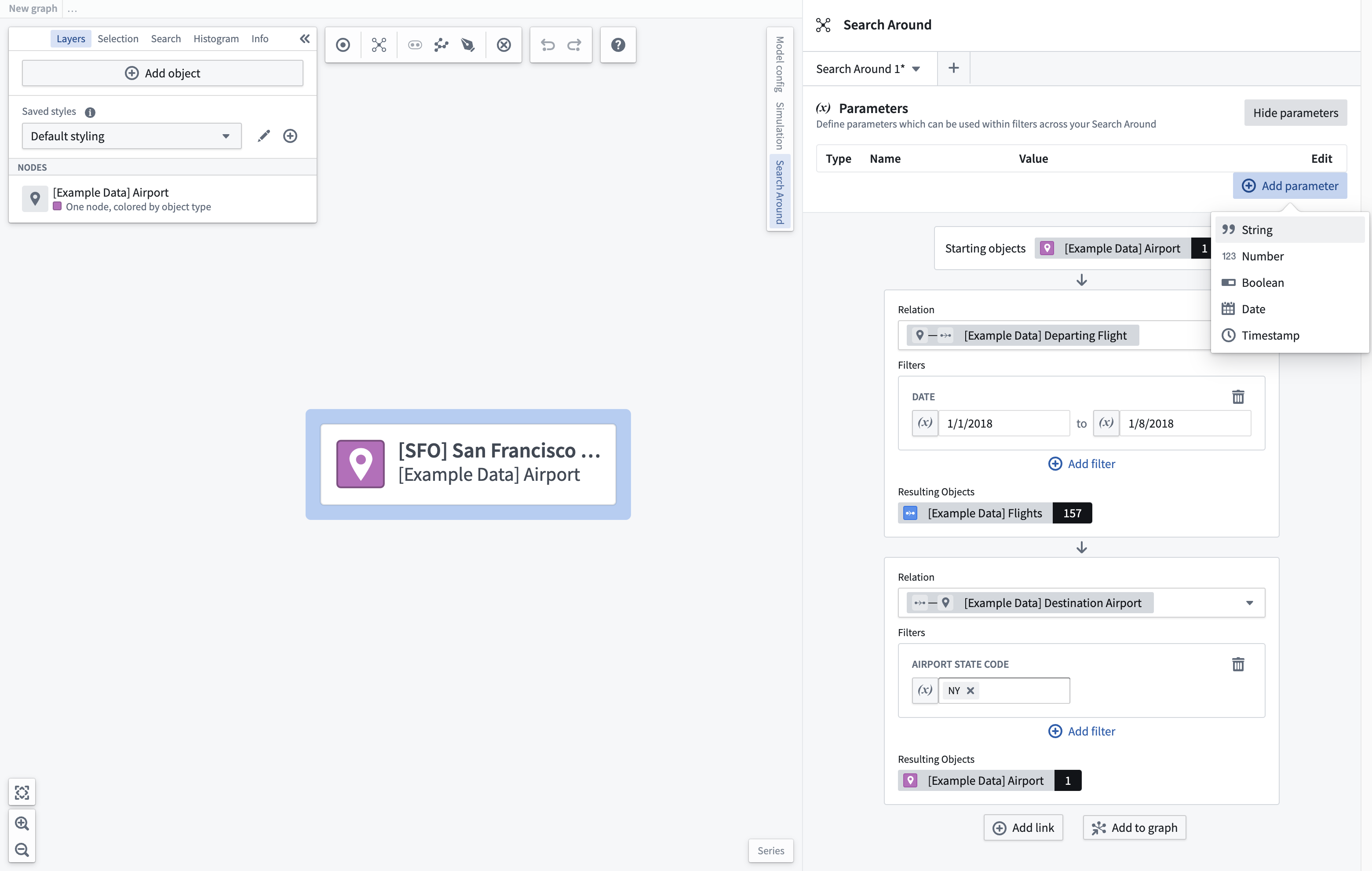This screenshot has height=871, width=1372.
Task: Expand the Search Around 1* dropdown
Action: point(916,69)
